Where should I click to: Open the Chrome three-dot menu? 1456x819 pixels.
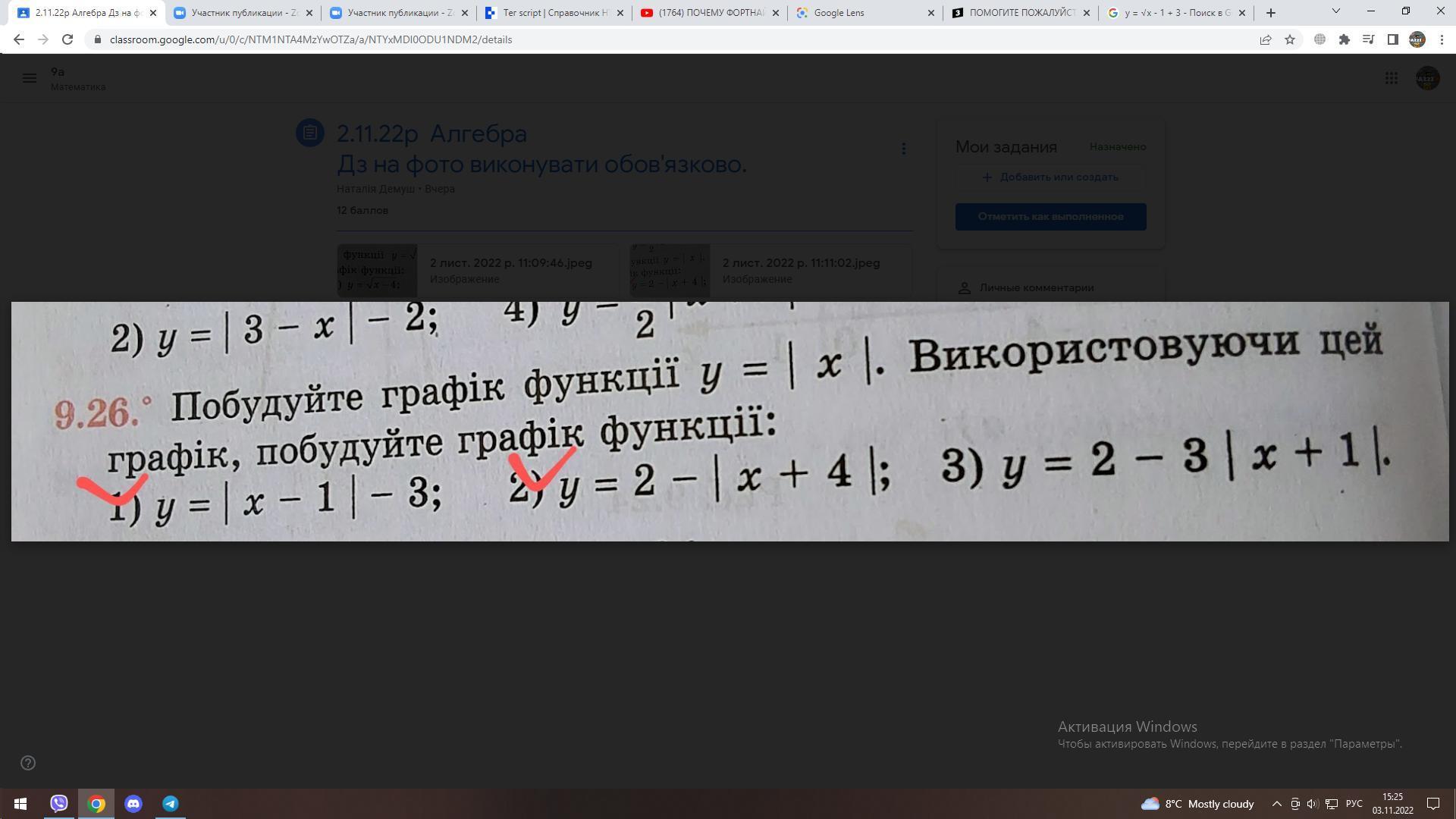pos(1442,39)
